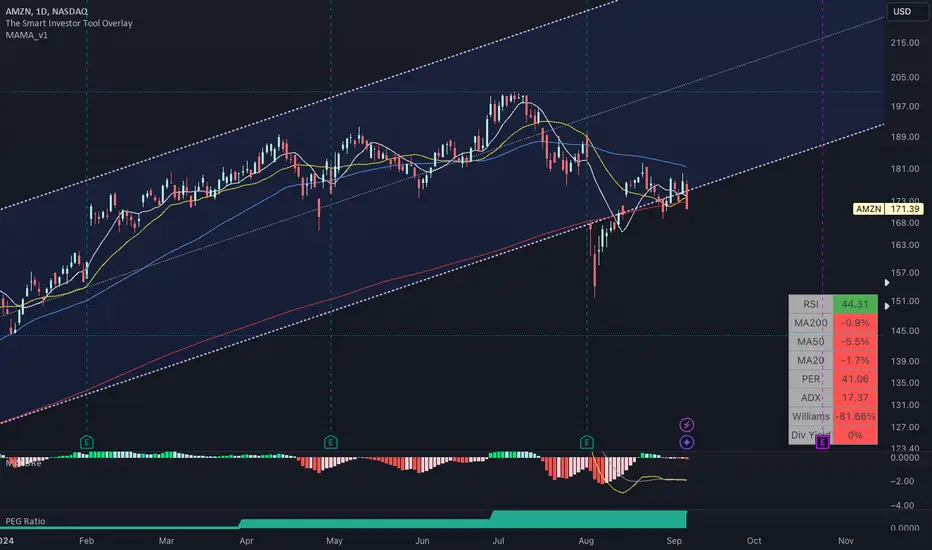Select the PEG Ratio indicator label
This screenshot has width=932, height=550.
25,521
